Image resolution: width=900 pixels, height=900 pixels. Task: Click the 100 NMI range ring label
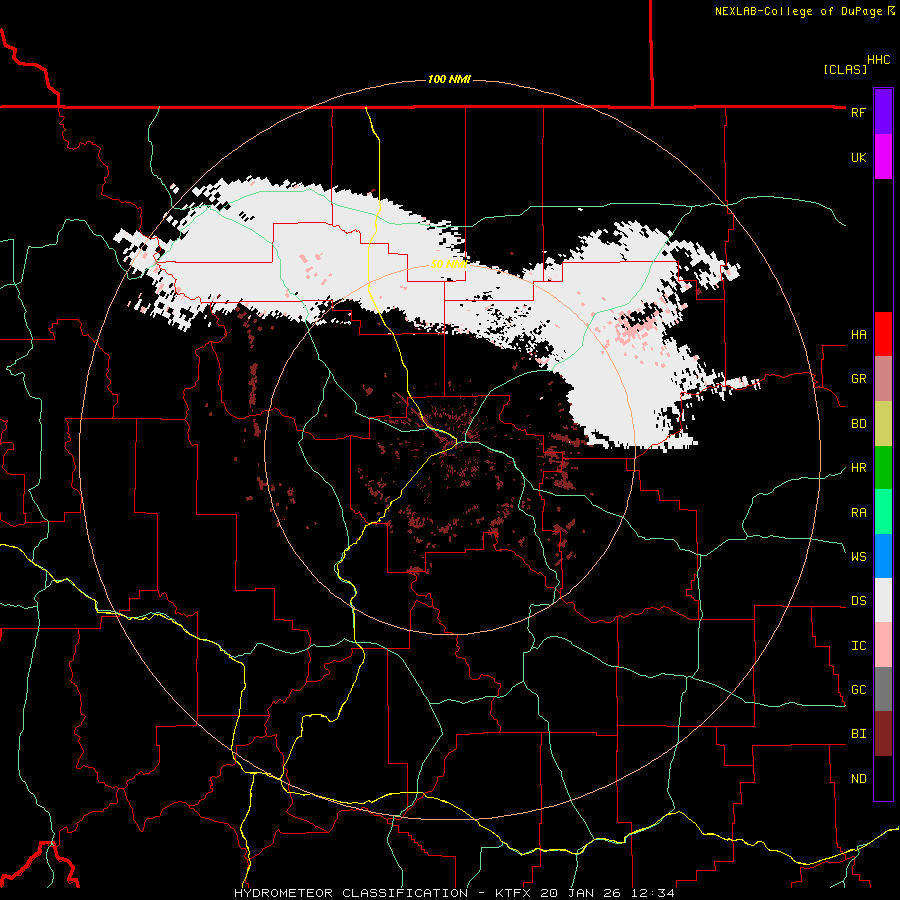pos(449,79)
